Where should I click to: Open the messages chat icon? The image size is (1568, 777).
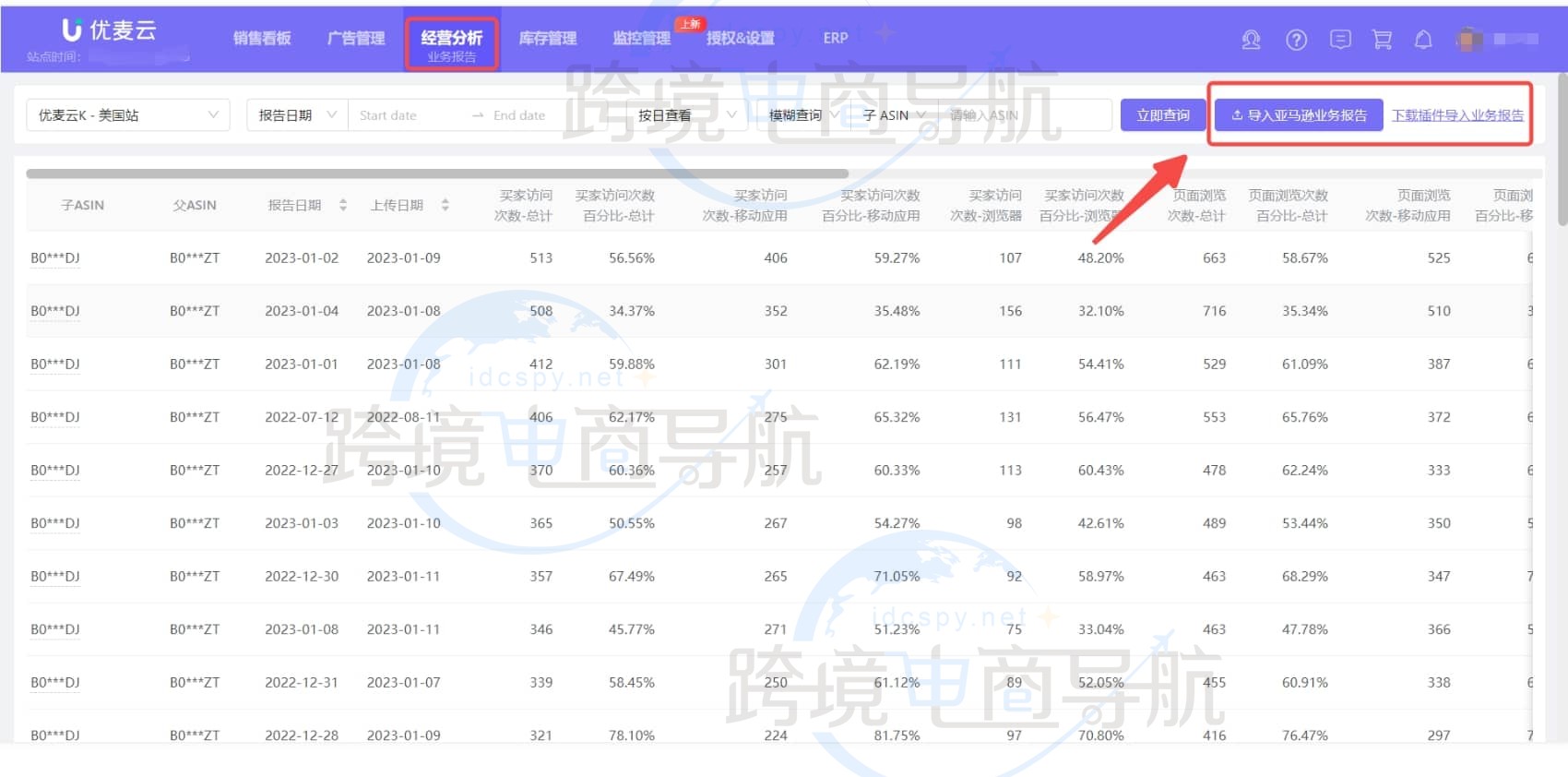coord(1340,40)
